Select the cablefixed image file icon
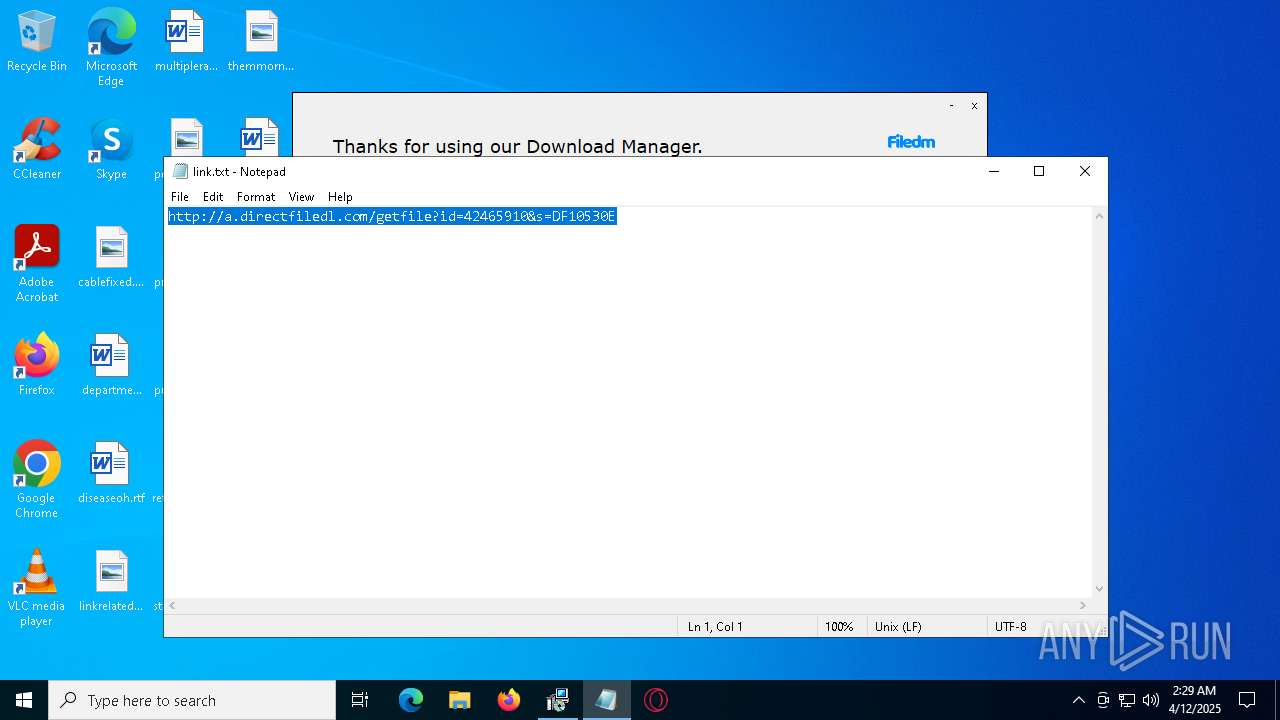The height and width of the screenshot is (720, 1280). (111, 258)
